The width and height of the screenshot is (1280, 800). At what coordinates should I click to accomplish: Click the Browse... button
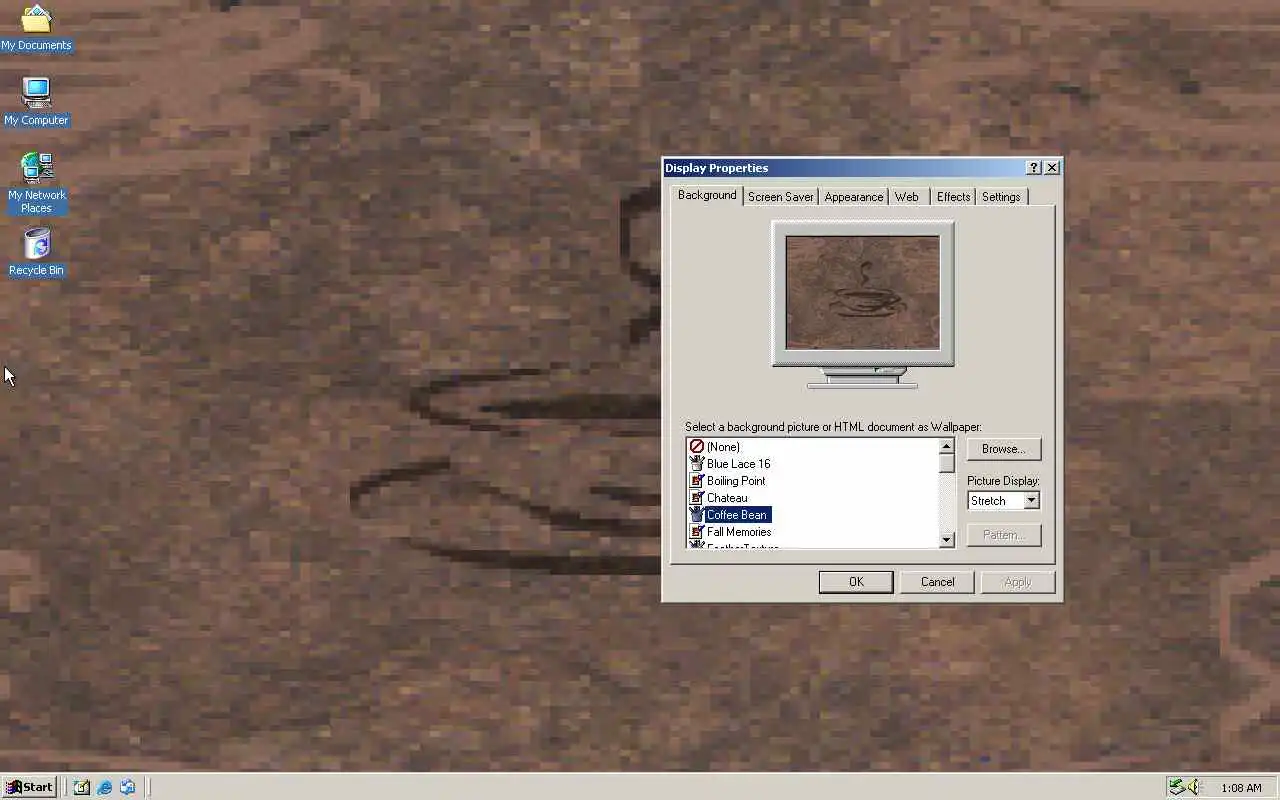(x=1003, y=449)
